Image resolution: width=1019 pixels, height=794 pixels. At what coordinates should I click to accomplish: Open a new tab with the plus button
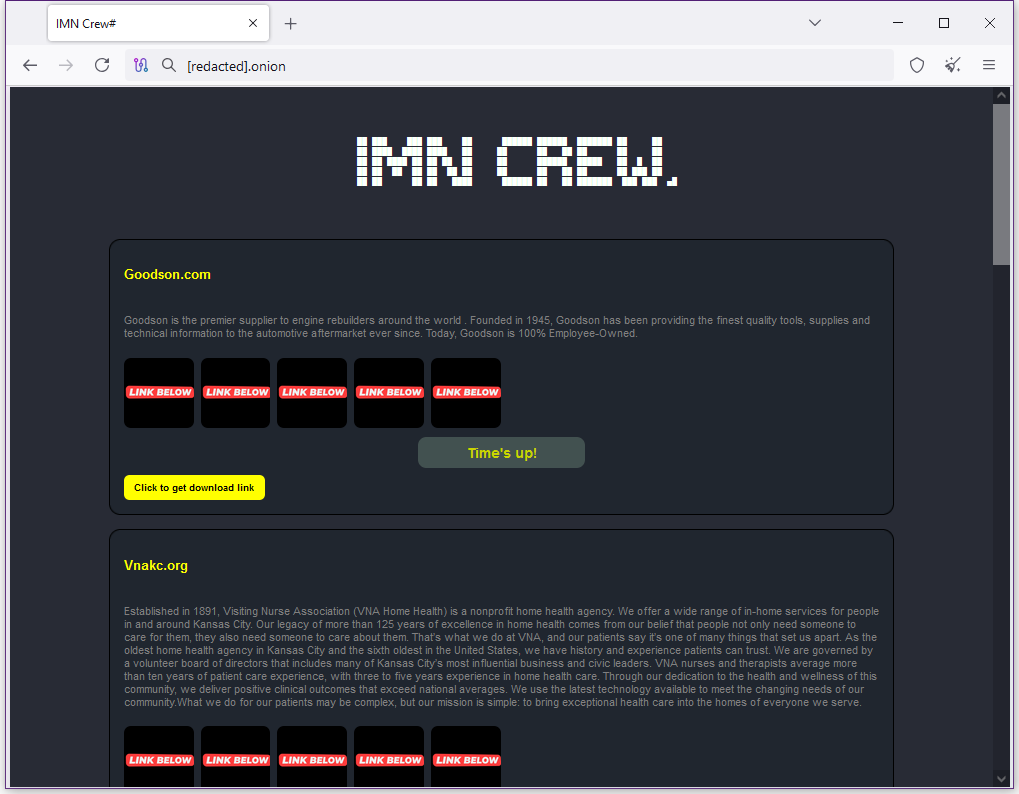click(290, 24)
